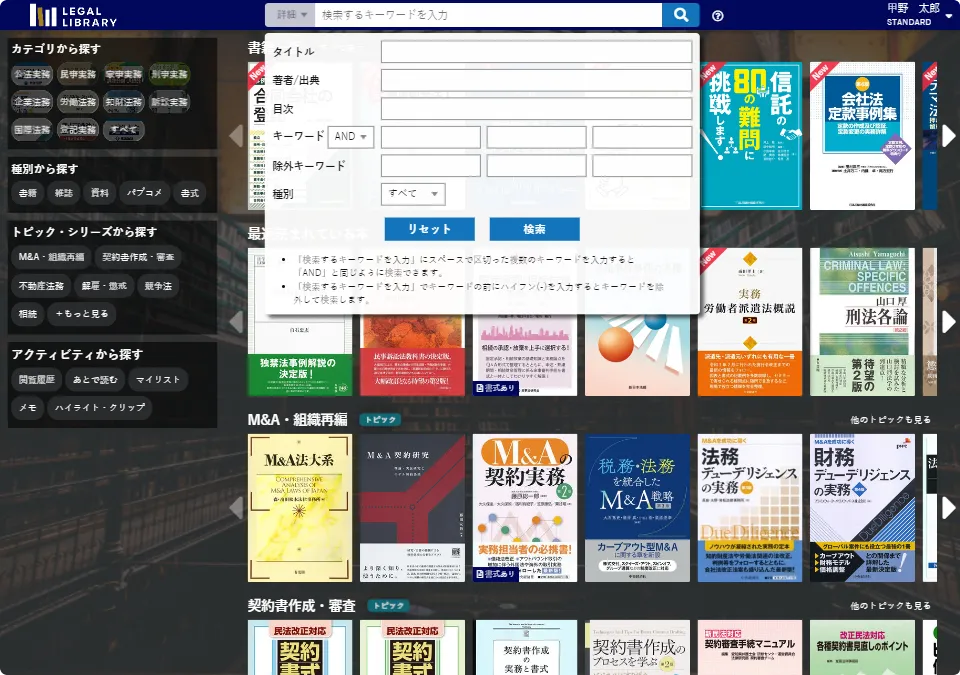Image resolution: width=960 pixels, height=675 pixels.
Task: Click the top book row's left carousel arrow
Action: (x=237, y=136)
